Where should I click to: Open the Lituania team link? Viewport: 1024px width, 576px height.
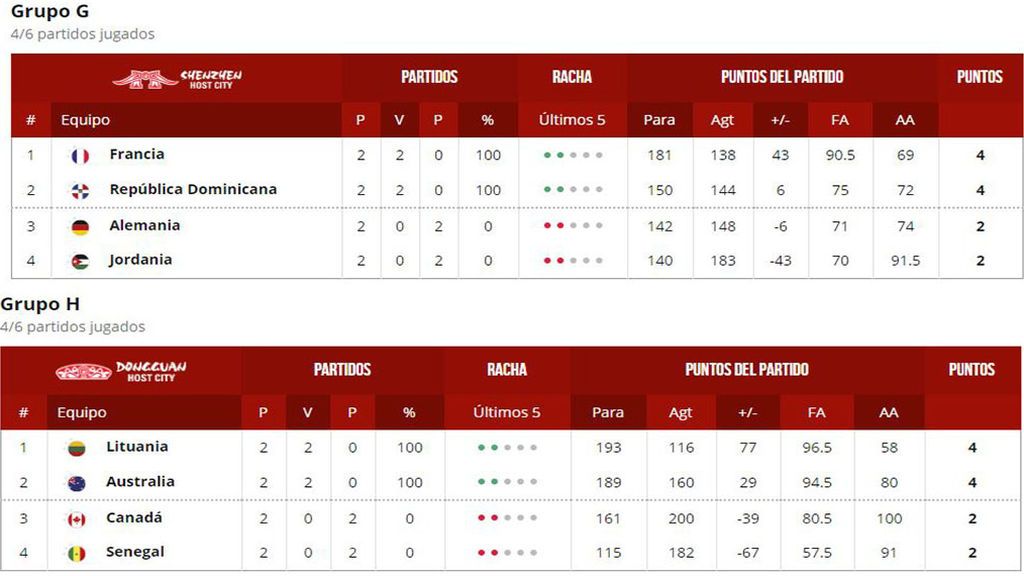click(x=137, y=446)
